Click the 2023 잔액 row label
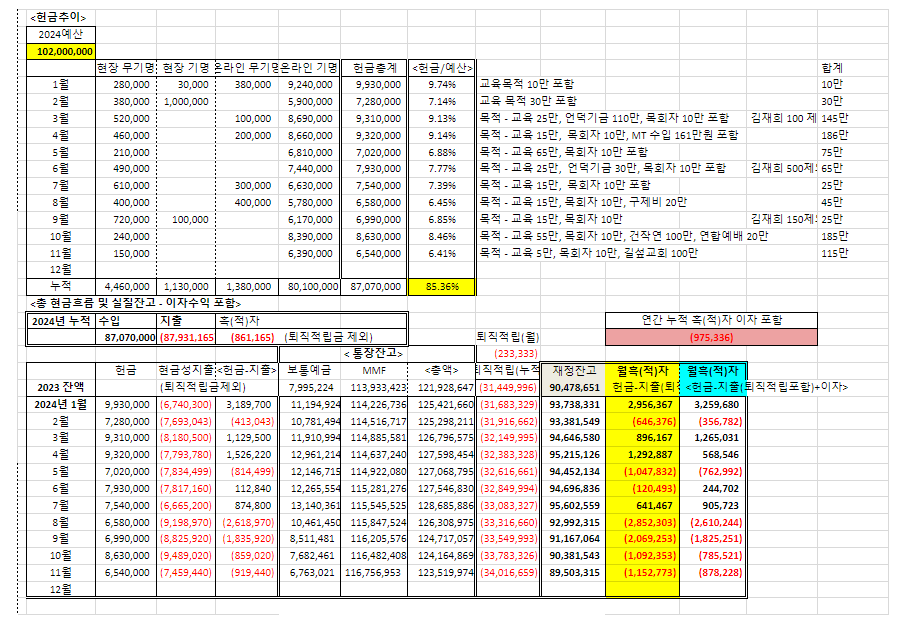Viewport: 902px width, 627px height. point(60,388)
